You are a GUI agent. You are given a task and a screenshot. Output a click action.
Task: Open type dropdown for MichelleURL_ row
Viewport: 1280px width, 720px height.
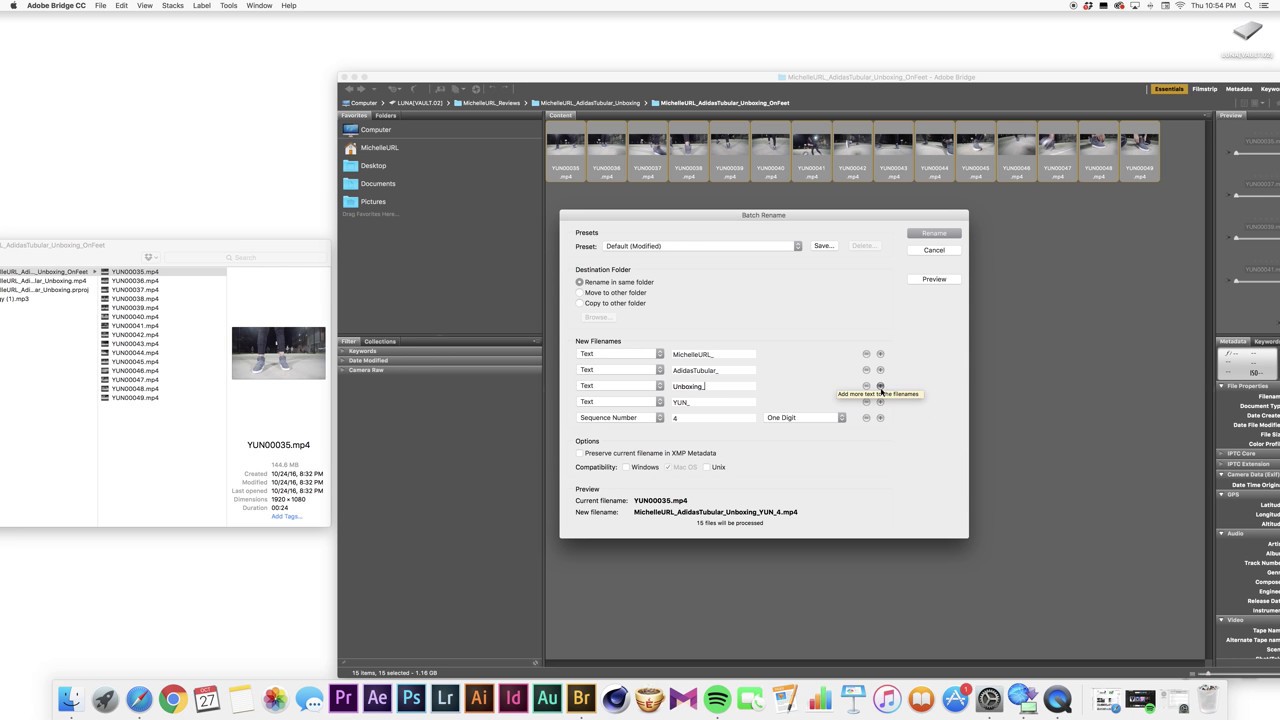[620, 354]
